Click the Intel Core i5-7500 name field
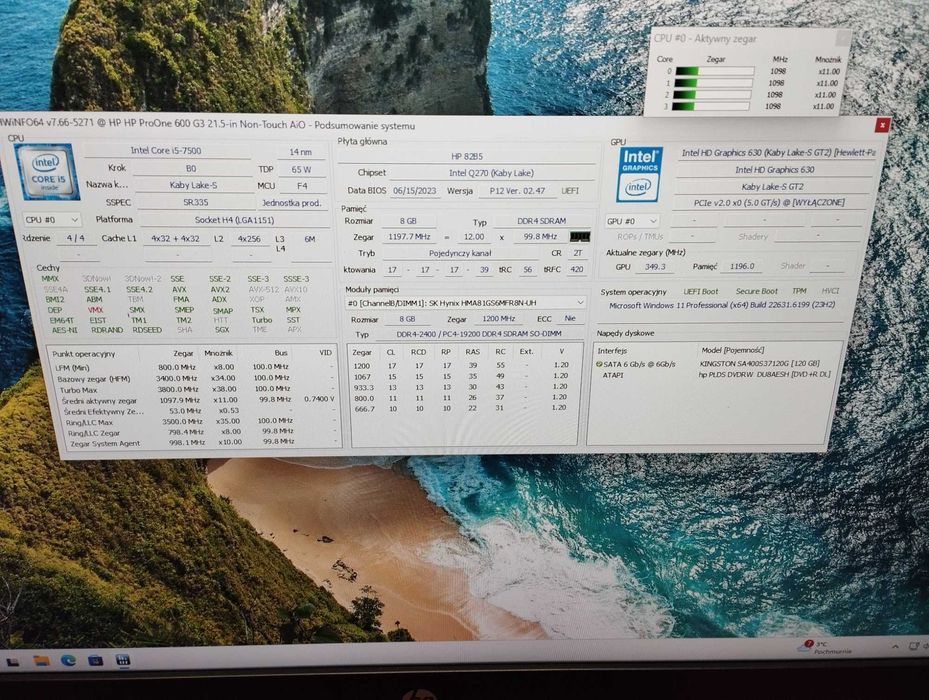The width and height of the screenshot is (929, 700). pos(166,151)
